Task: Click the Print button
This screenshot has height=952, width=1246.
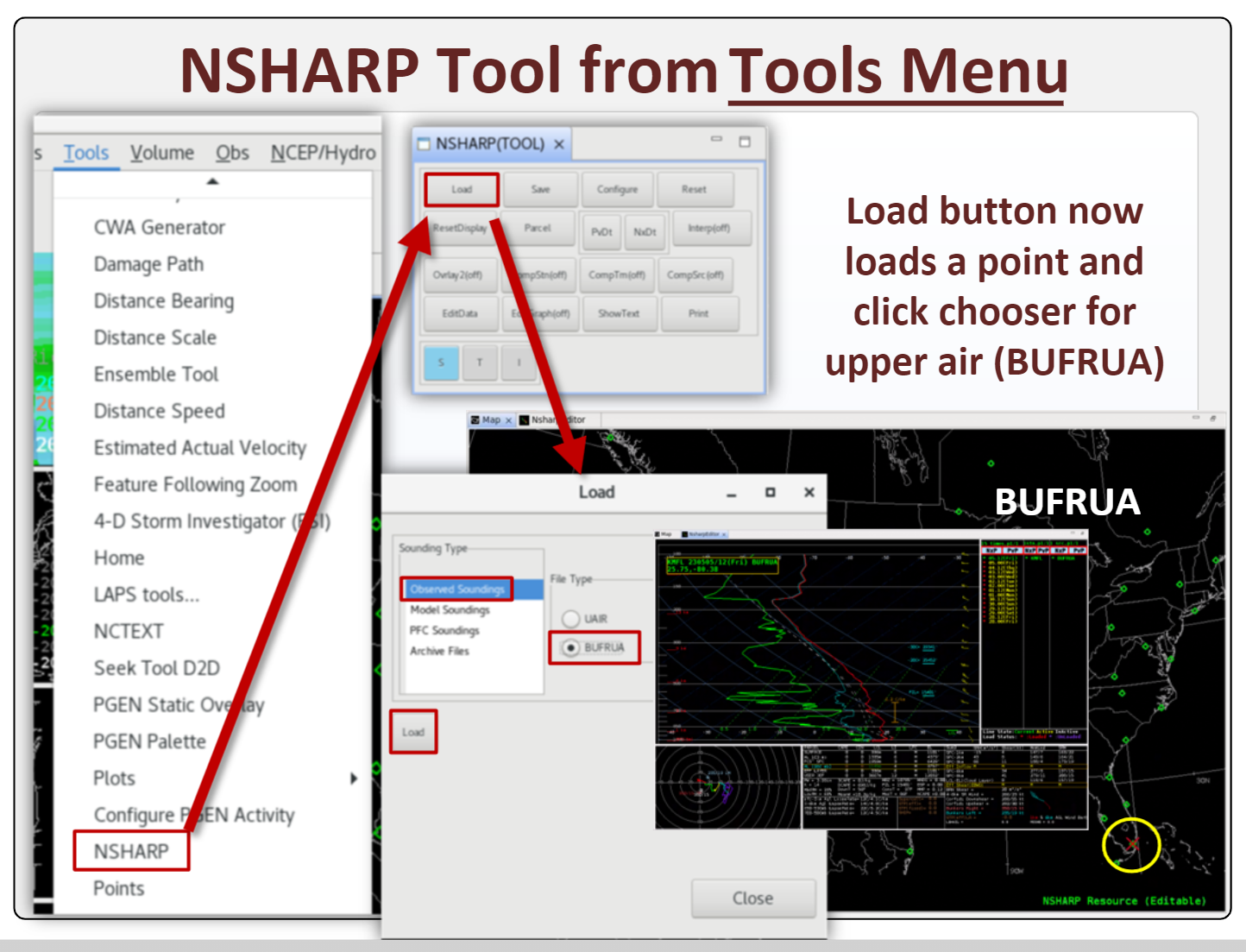Action: coord(699,313)
